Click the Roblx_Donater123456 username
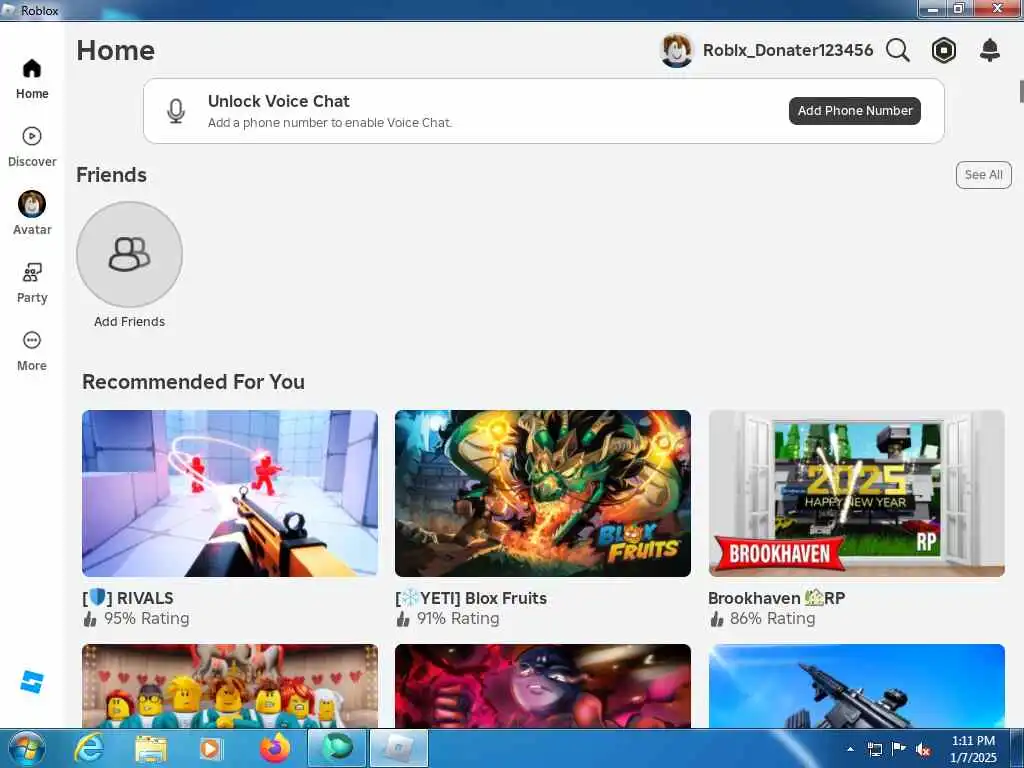Screen dimensions: 1024x768 point(788,50)
